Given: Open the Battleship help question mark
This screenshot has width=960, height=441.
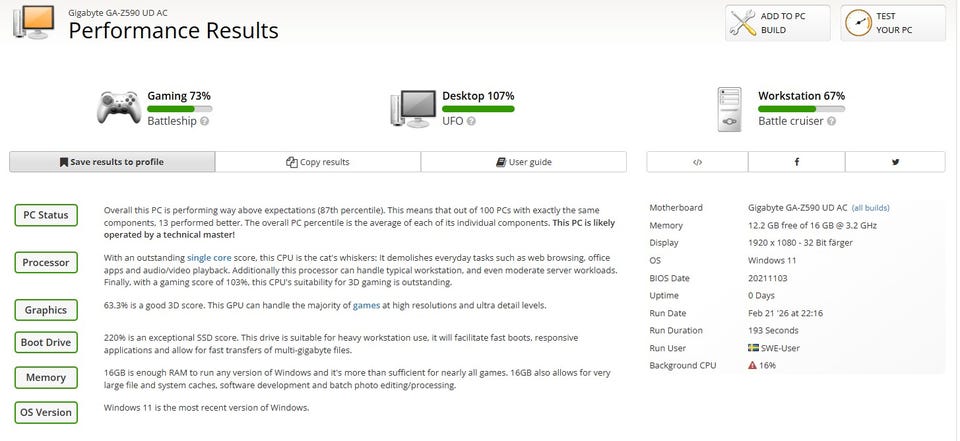Looking at the screenshot, I should 204,121.
